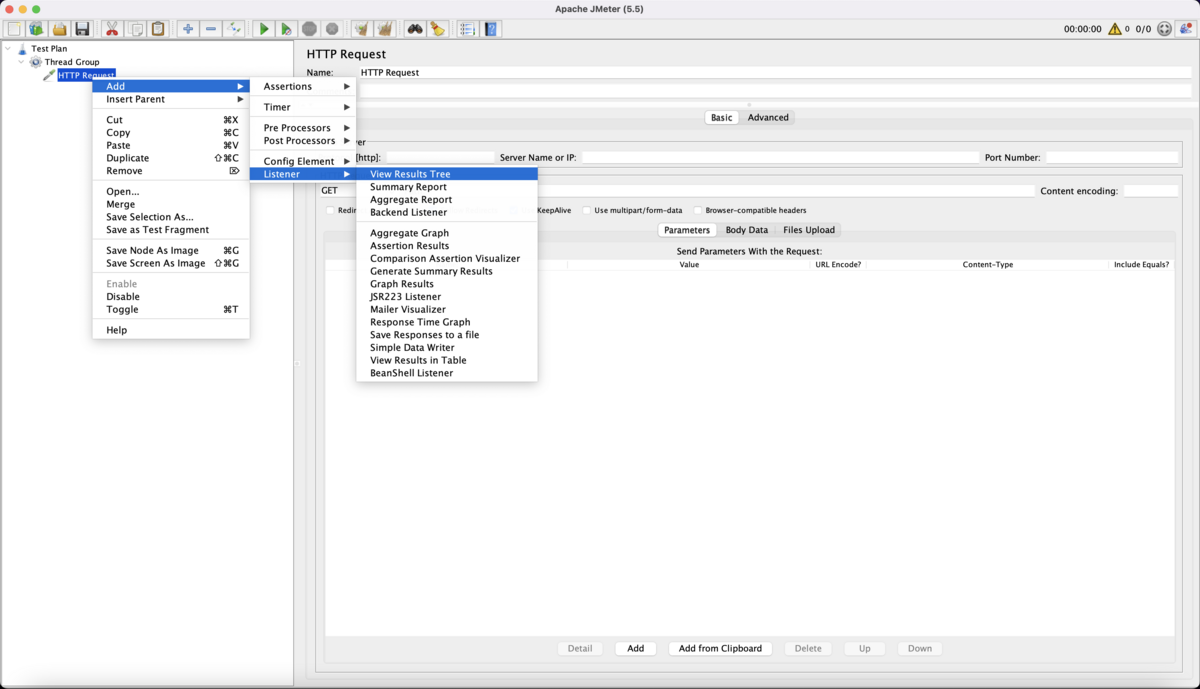Click the grey Shutdown X toolbar icon
The width and height of the screenshot is (1200, 689).
(x=333, y=29)
